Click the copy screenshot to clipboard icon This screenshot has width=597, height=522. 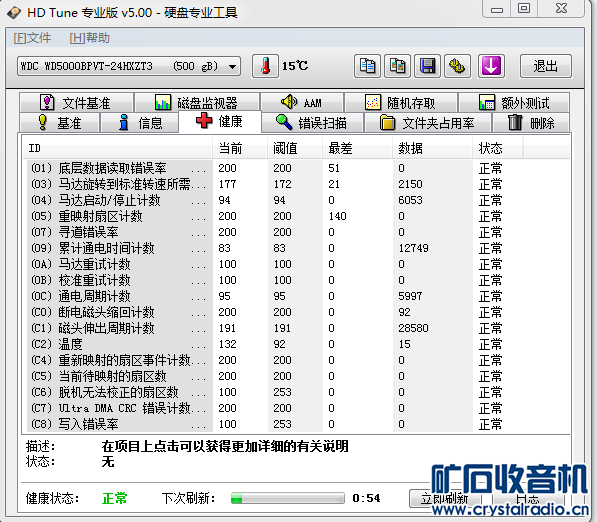click(397, 66)
